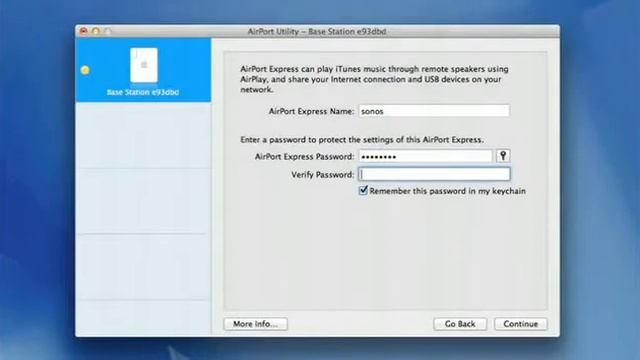Close the AirPort Utility window
This screenshot has height=360, width=640.
pyautogui.click(x=84, y=31)
